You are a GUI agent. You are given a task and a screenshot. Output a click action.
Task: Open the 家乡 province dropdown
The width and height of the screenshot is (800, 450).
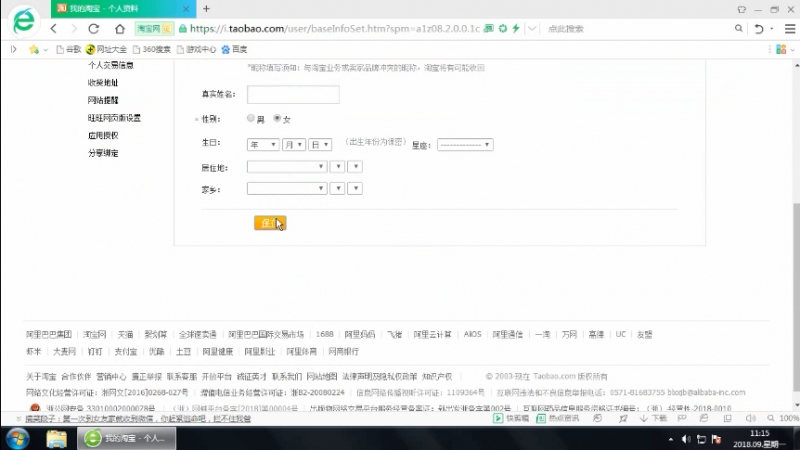(x=287, y=189)
